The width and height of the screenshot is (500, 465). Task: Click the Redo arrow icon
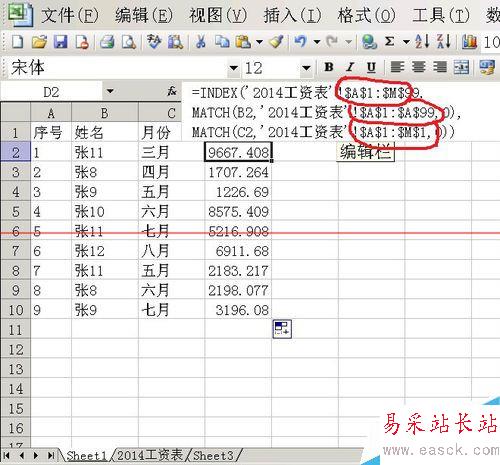click(332, 42)
